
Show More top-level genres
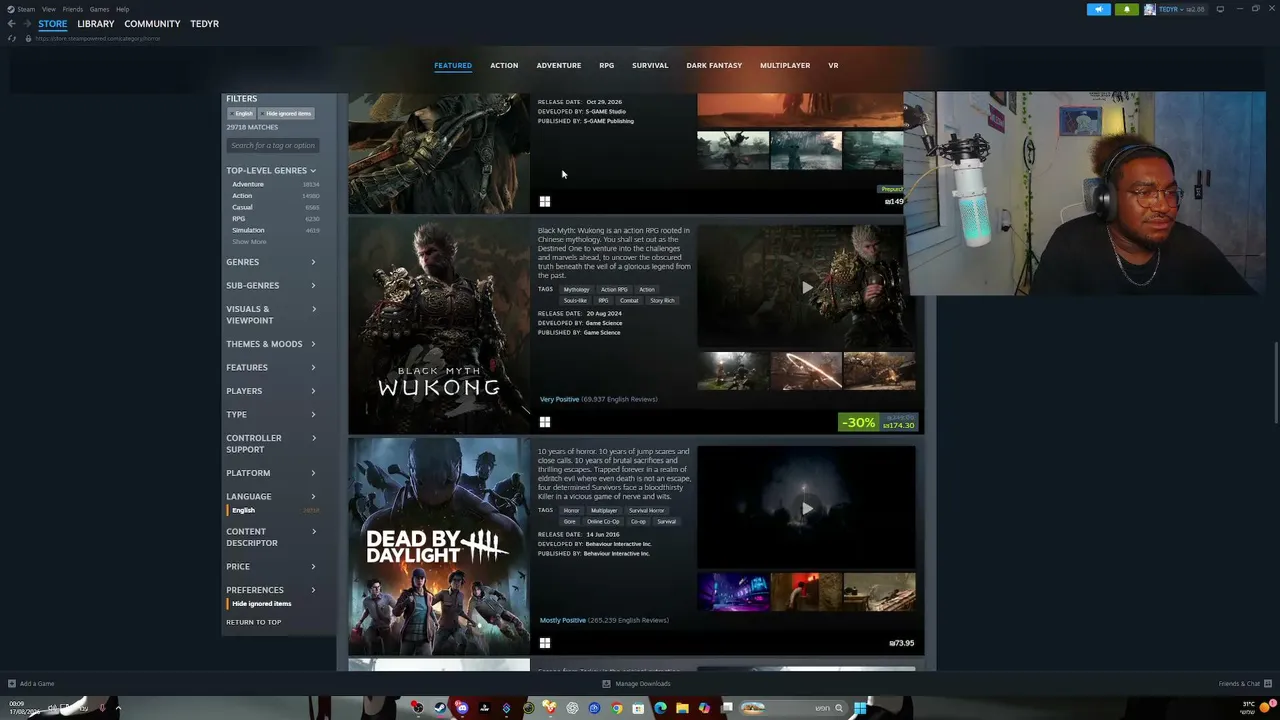(x=250, y=242)
